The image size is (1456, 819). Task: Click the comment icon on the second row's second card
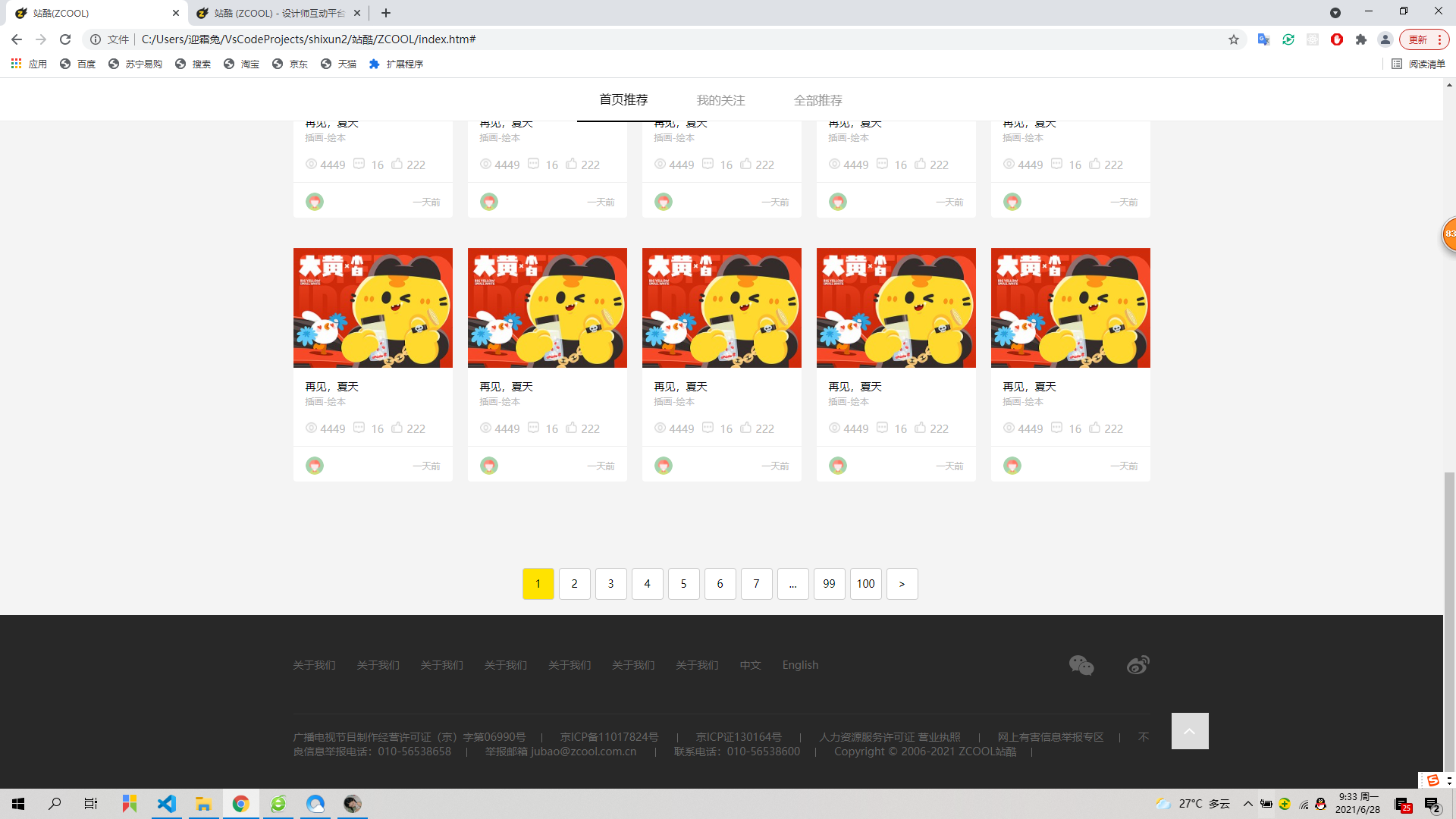(533, 428)
